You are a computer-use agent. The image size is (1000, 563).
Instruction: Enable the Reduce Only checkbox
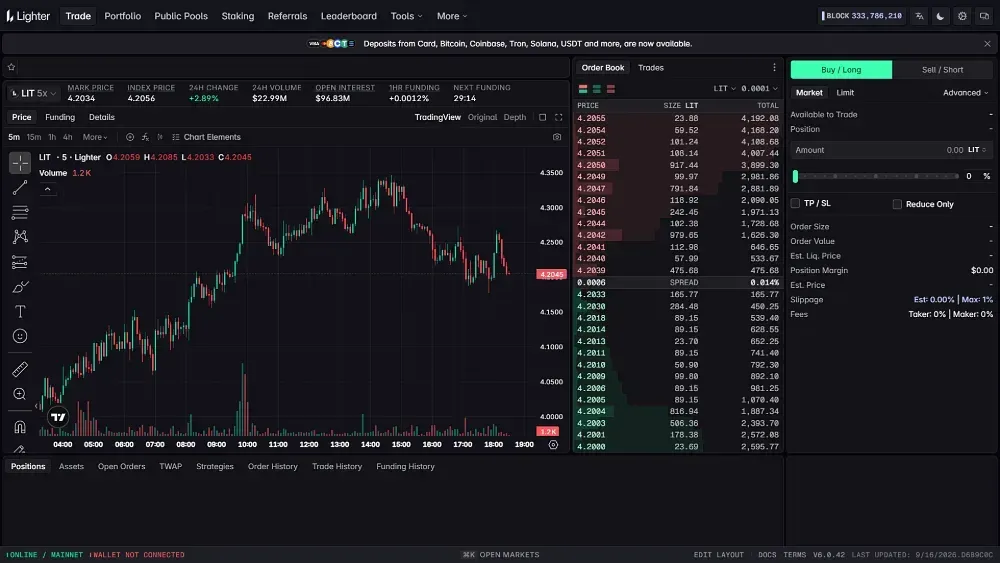click(897, 204)
